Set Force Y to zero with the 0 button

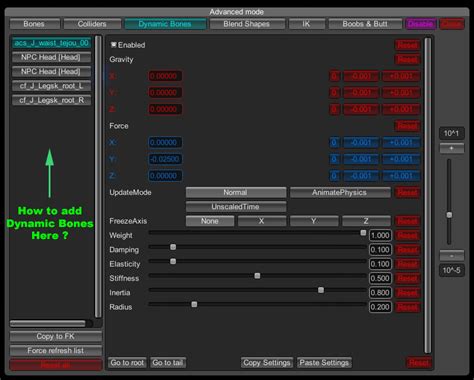coord(334,159)
